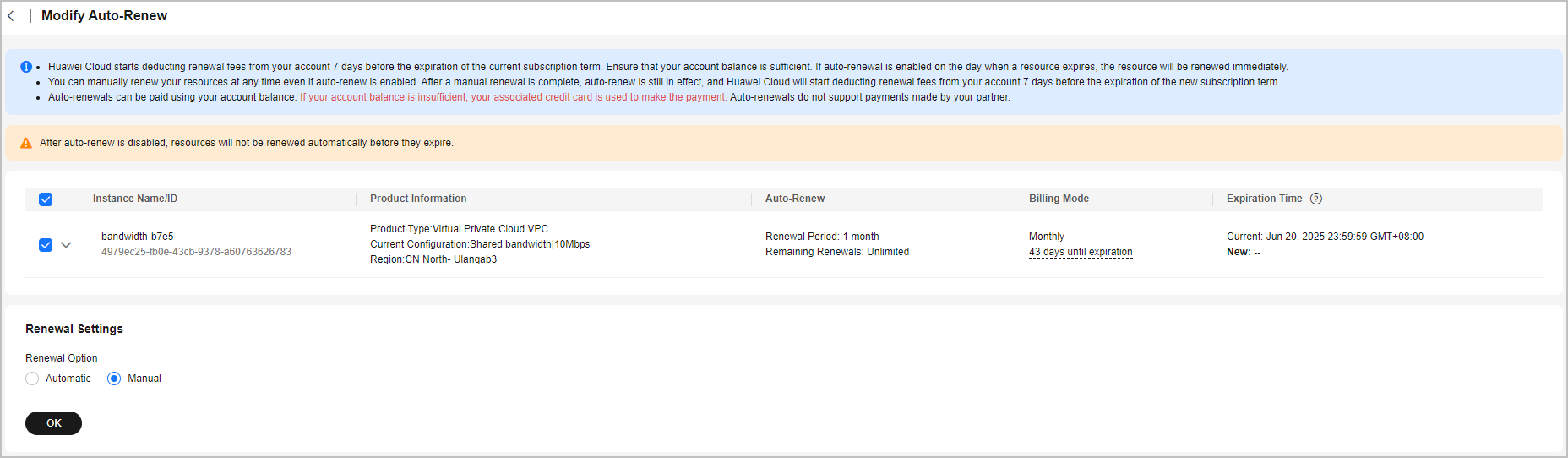
Task: Click the Billing Mode column header
Action: [x=1059, y=199]
